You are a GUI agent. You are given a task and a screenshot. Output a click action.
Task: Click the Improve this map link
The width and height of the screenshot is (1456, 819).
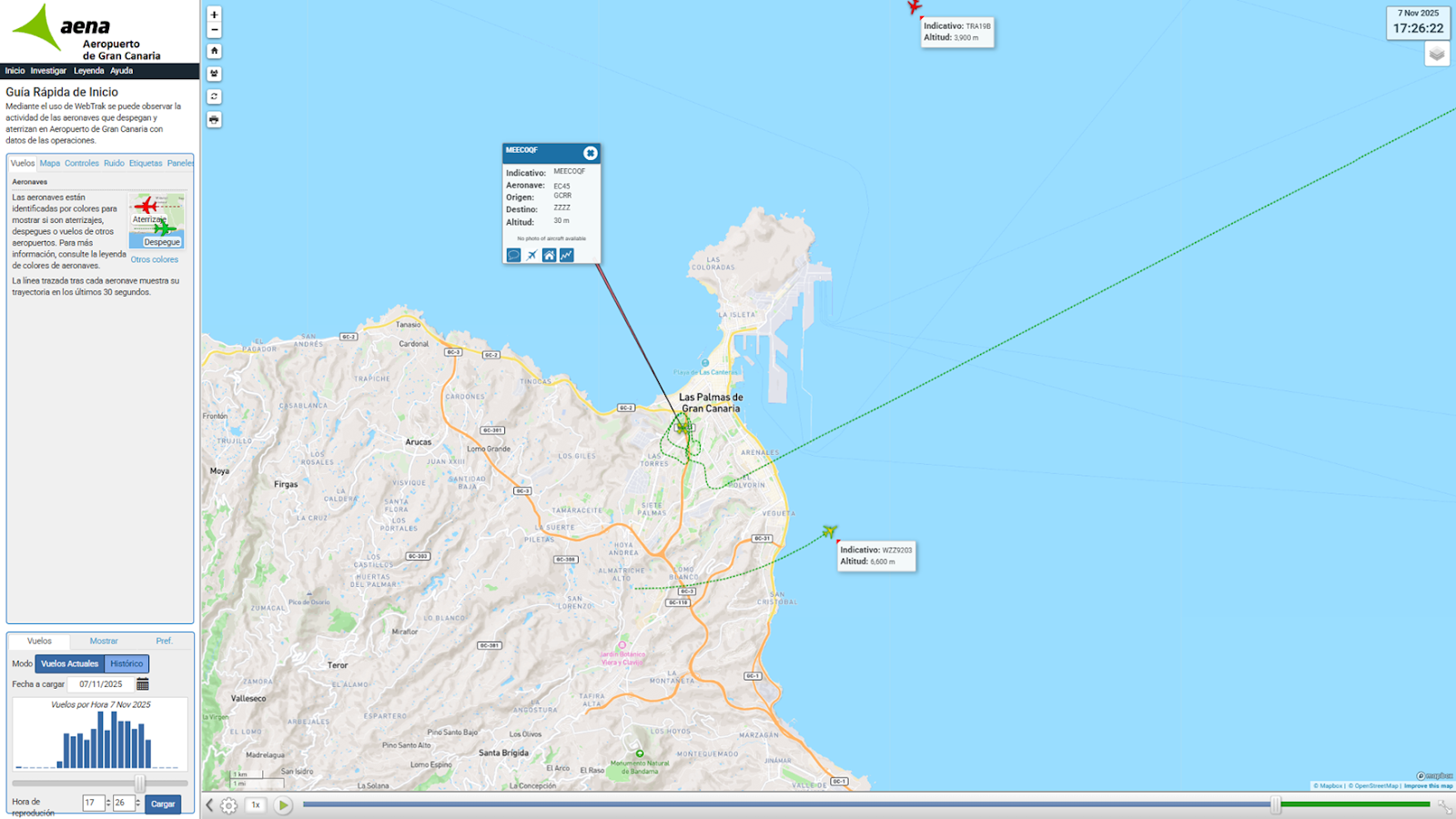(1429, 786)
